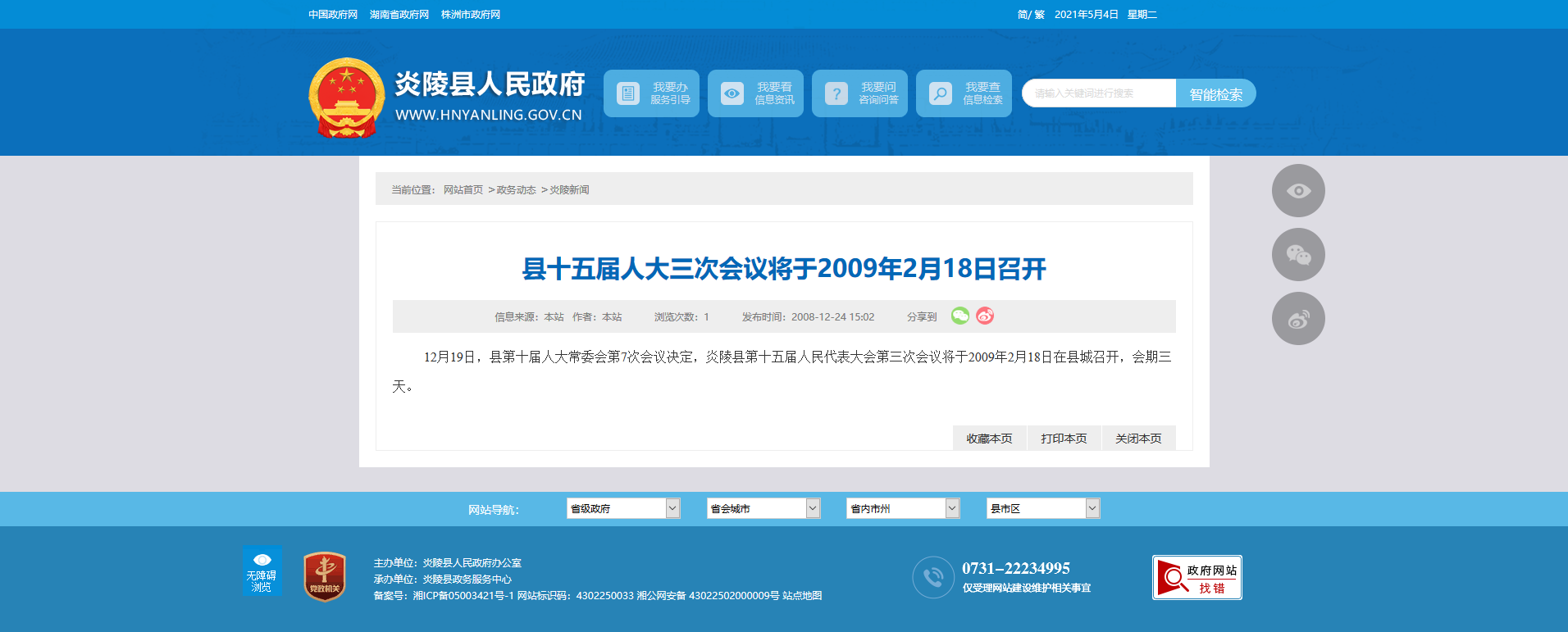Open the 我要问 咨询问答 shortcut

point(859,93)
